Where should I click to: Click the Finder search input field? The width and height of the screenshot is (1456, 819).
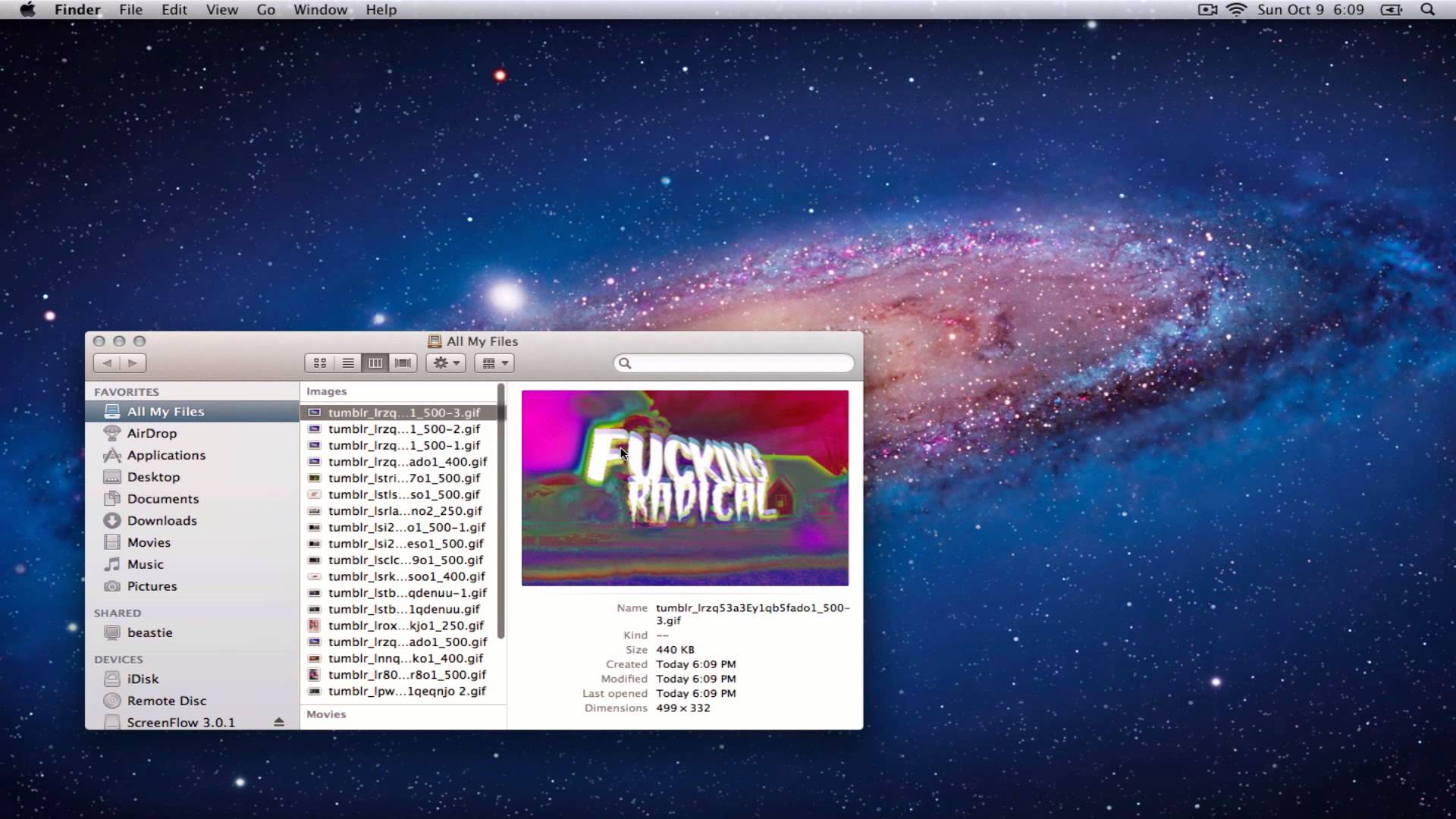click(735, 362)
